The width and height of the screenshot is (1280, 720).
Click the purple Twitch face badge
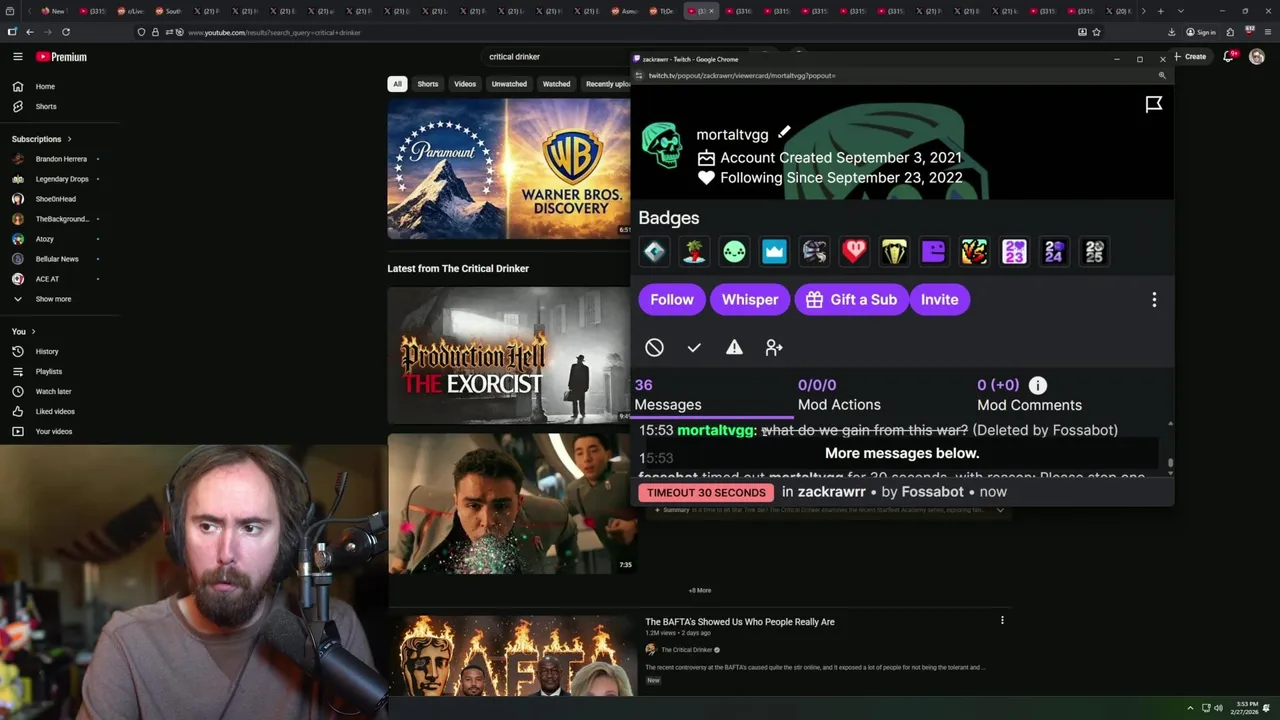tap(934, 252)
